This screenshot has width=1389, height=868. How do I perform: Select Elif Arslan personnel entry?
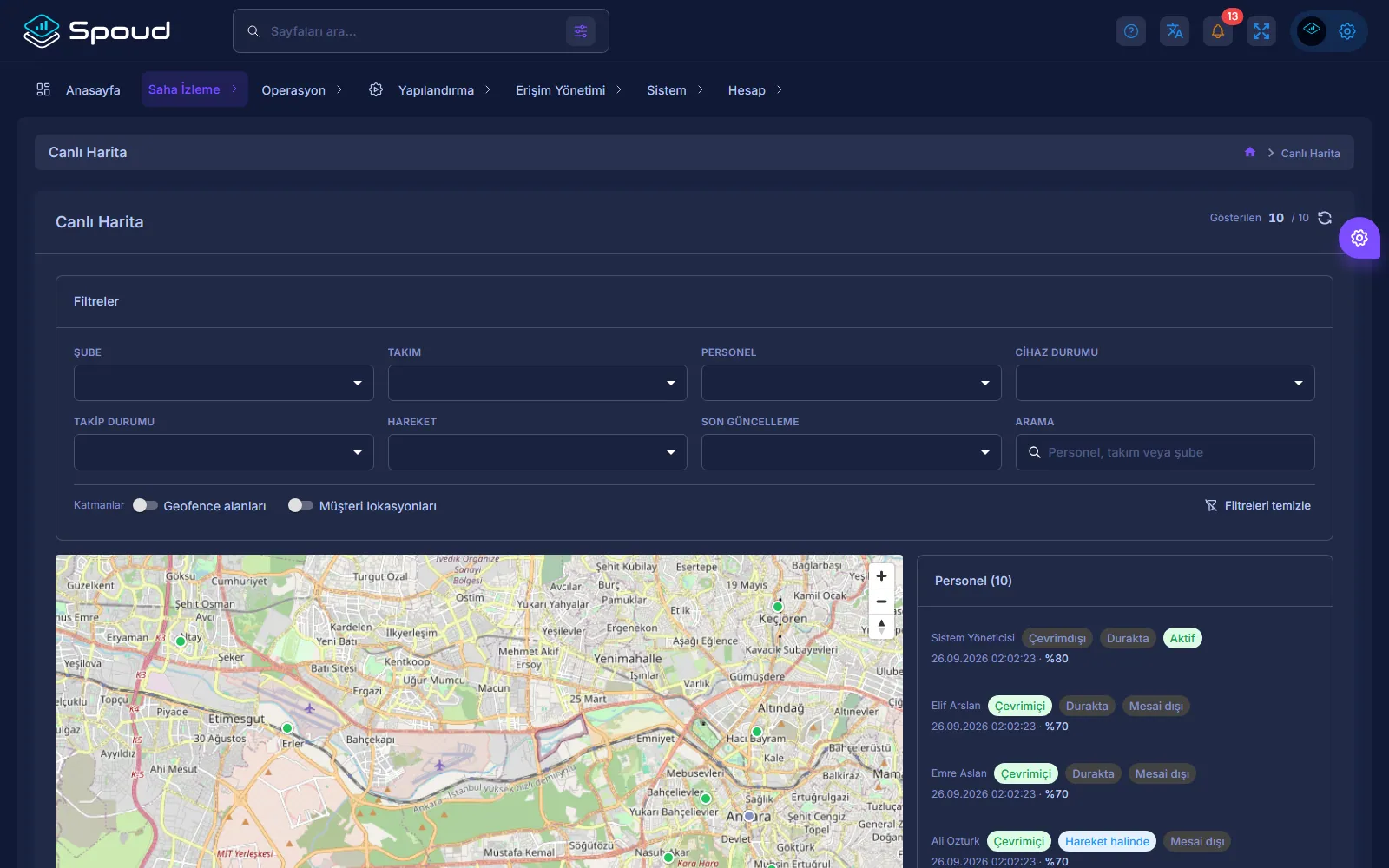coord(1125,715)
